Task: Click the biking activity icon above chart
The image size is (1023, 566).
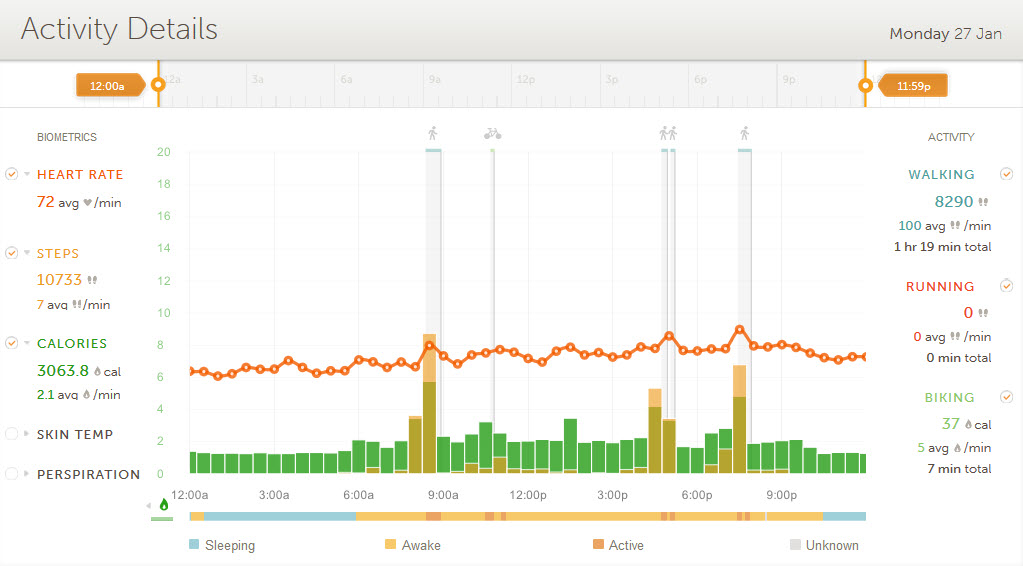Action: click(x=491, y=133)
